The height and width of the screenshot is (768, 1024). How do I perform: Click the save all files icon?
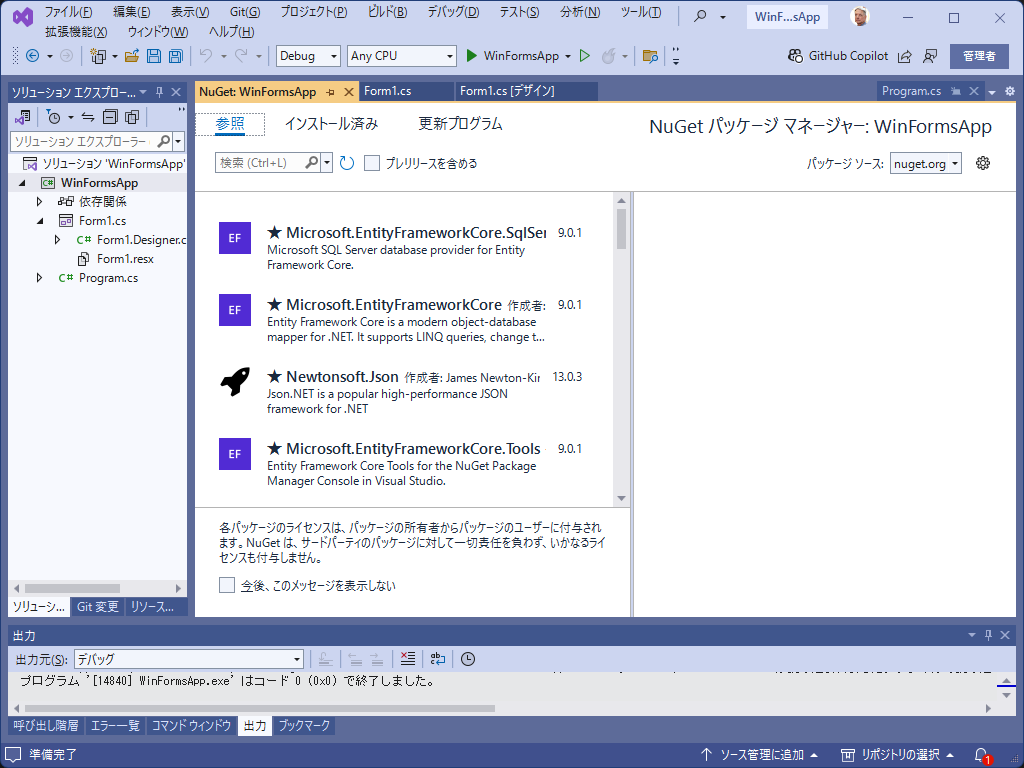176,56
